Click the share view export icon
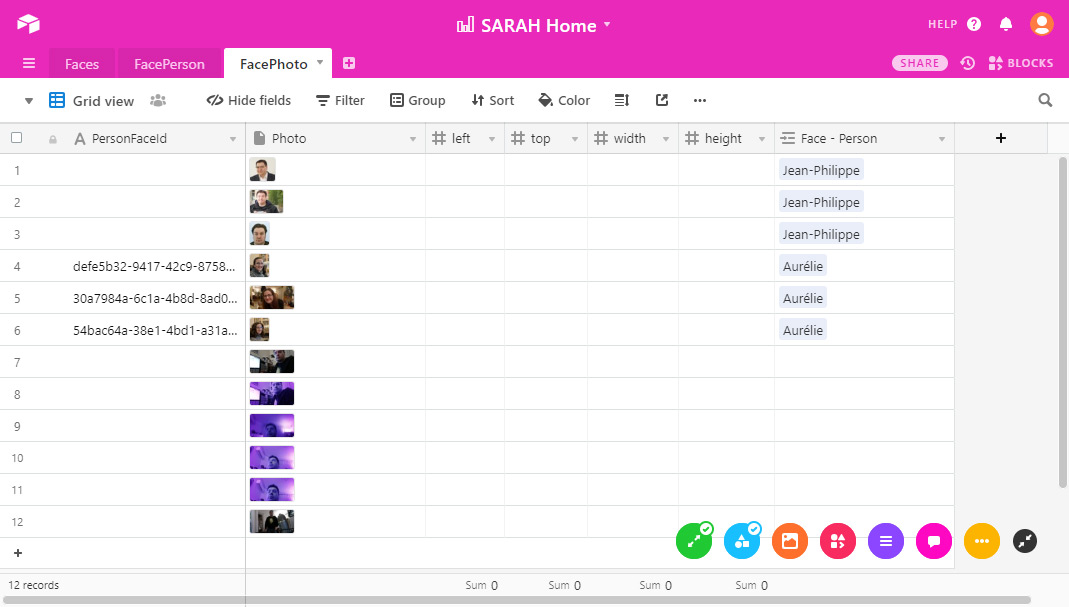The height and width of the screenshot is (607, 1069). (661, 100)
